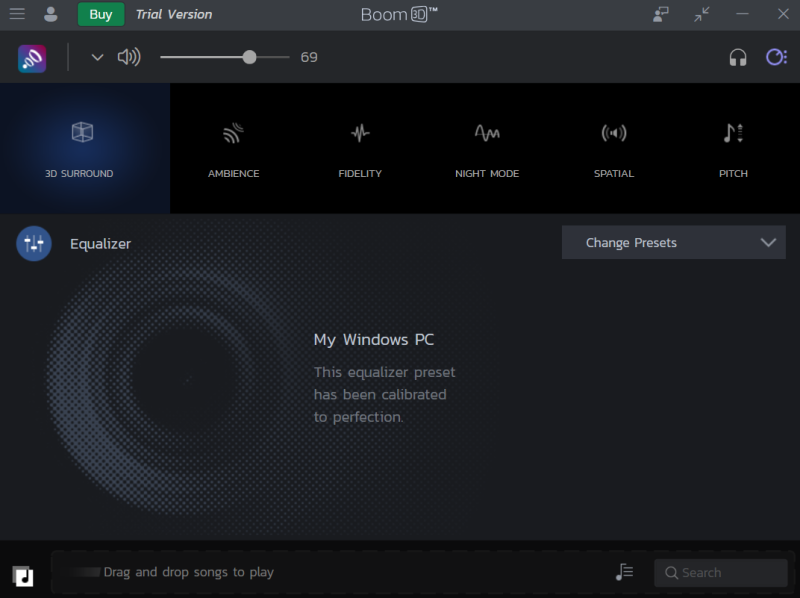Viewport: 800px width, 598px height.
Task: Enable 3D Surround effect
Action: [x=85, y=148]
